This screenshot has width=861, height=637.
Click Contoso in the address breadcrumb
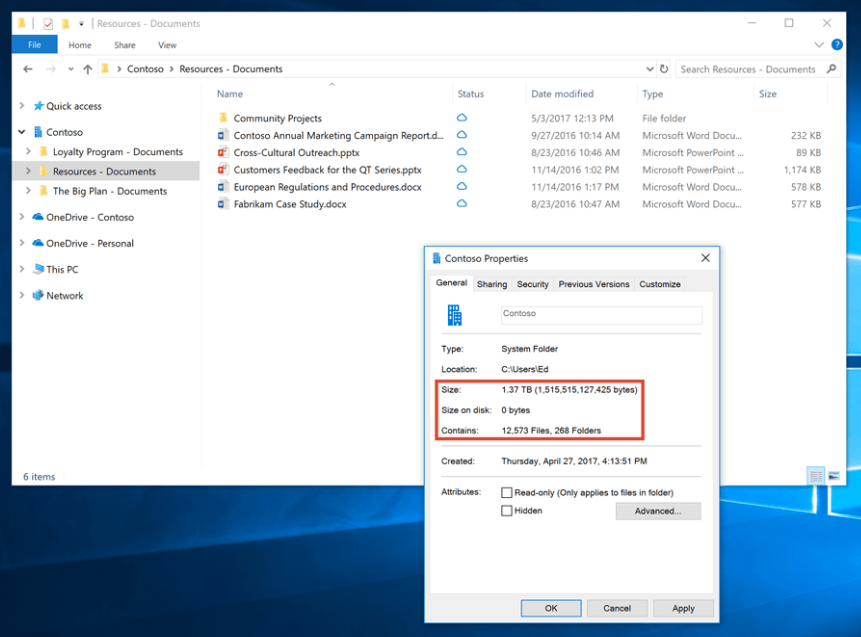point(145,69)
